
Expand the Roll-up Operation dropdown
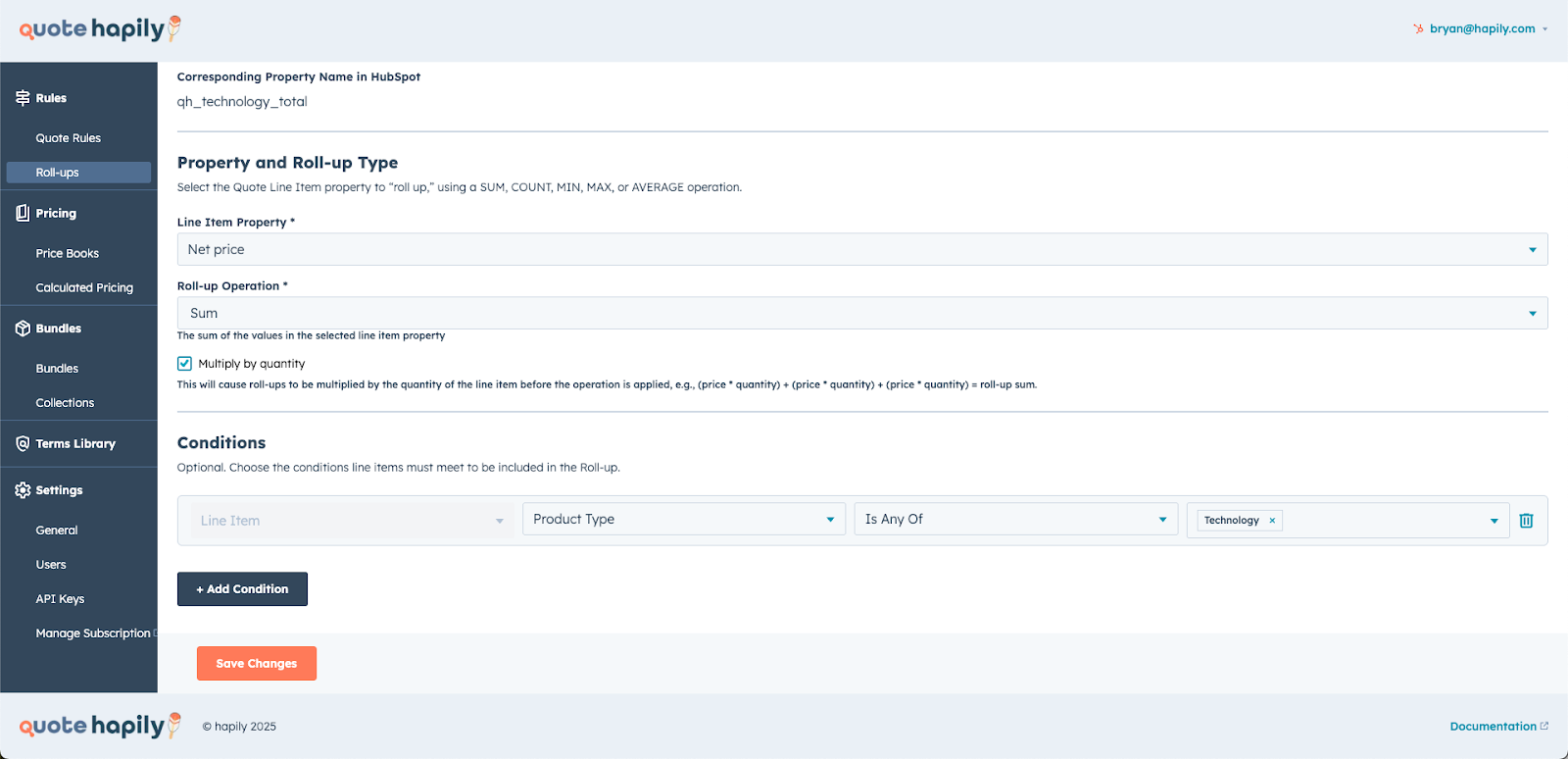861,313
